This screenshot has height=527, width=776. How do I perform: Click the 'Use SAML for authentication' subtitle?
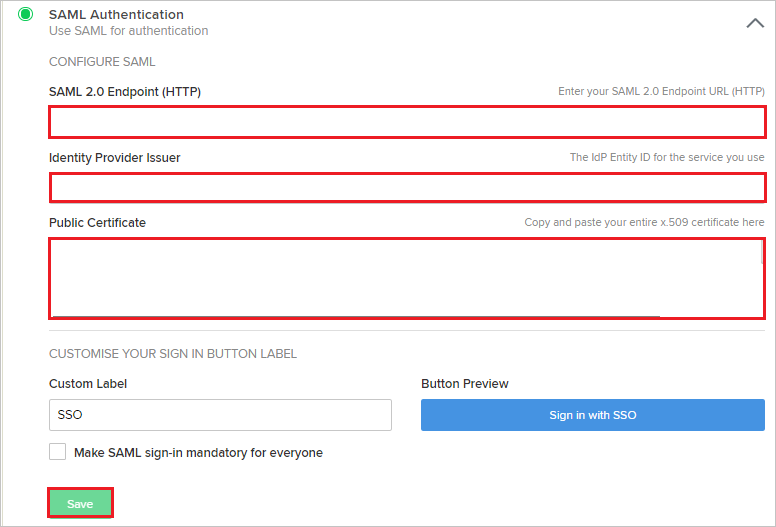pos(129,31)
